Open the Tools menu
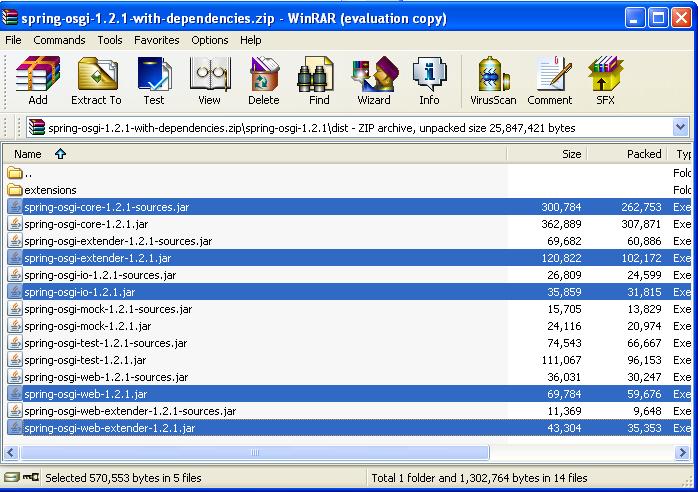Viewport: 698px width, 492px height. pos(110,40)
